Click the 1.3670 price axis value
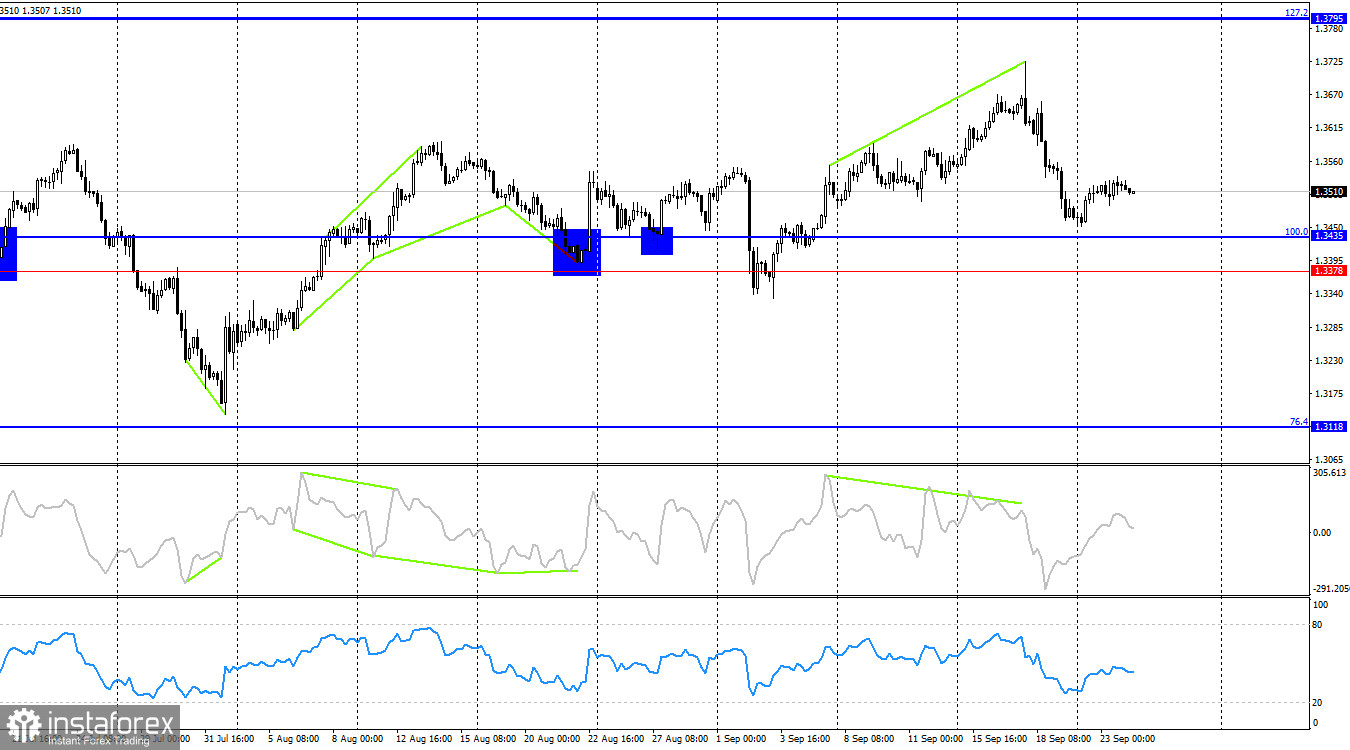Screen dimensions: 1350x750 [1330, 95]
